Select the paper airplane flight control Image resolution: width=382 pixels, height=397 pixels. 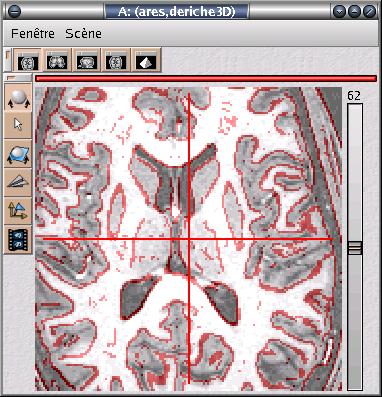[x=18, y=182]
